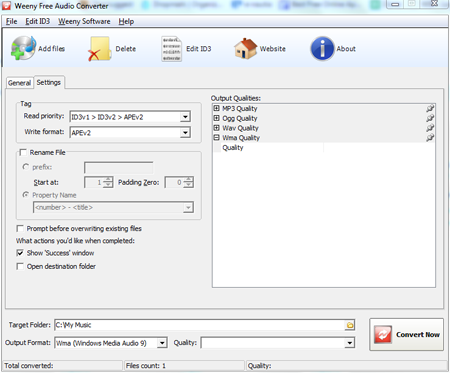Screen dimensions: 450x373
Task: Open the Write format dropdown
Action: pos(185,133)
